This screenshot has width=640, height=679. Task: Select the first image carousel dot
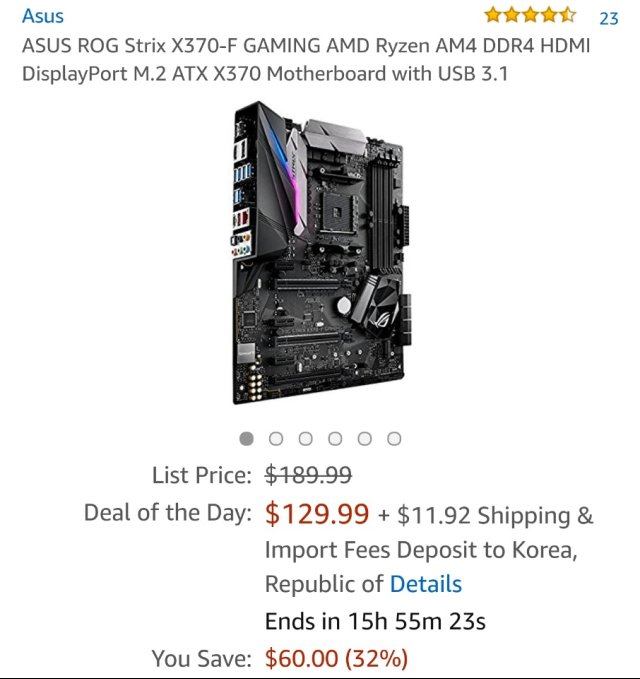pyautogui.click(x=247, y=438)
